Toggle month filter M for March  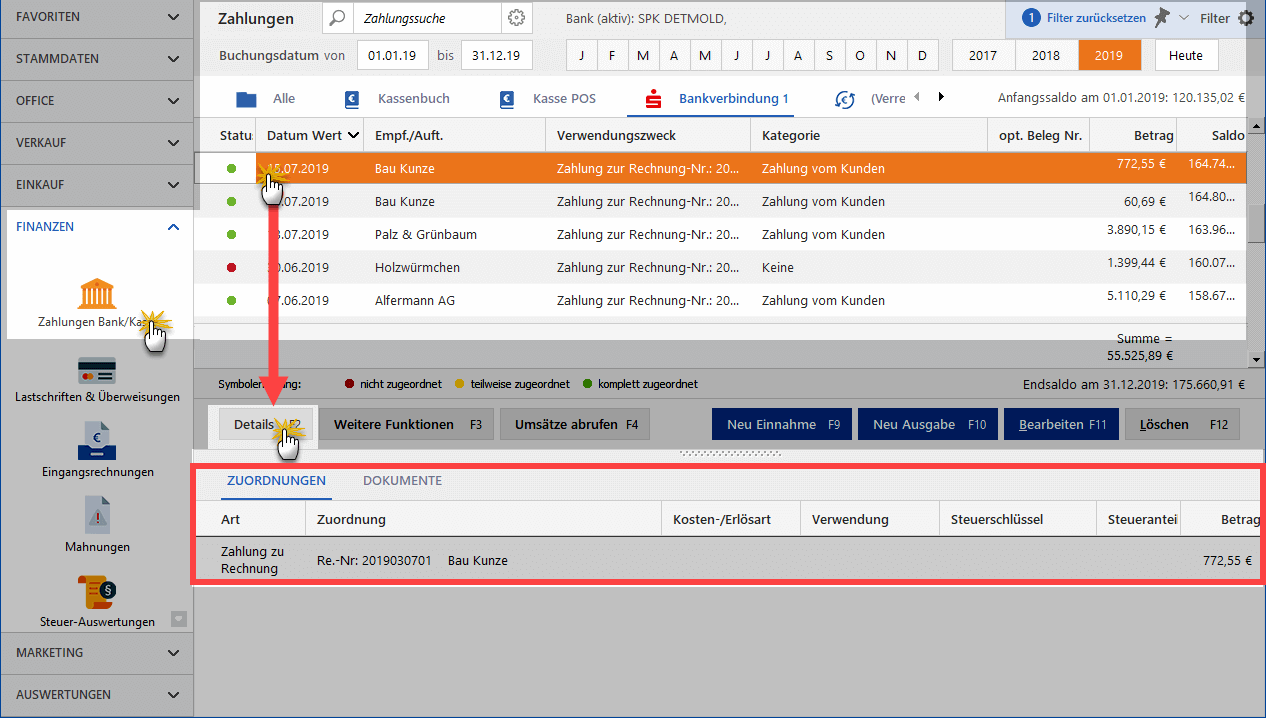(x=643, y=56)
